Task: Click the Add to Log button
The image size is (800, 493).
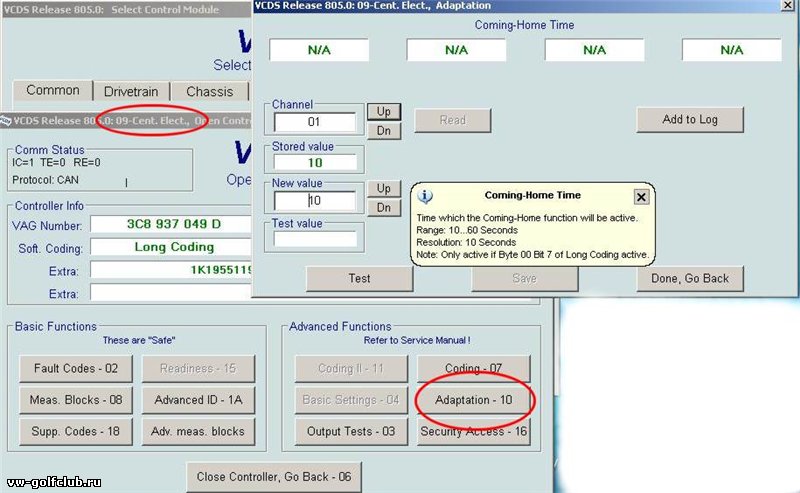Action: (x=690, y=119)
